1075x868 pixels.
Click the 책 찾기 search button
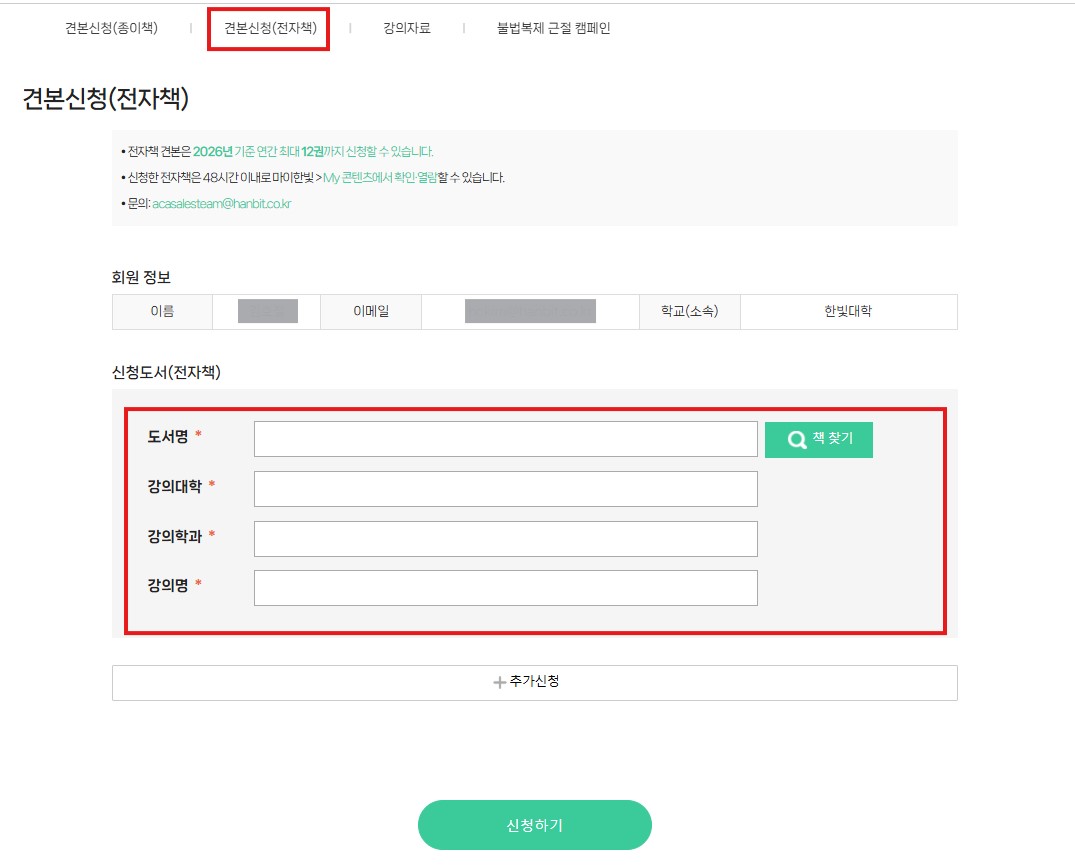point(819,439)
